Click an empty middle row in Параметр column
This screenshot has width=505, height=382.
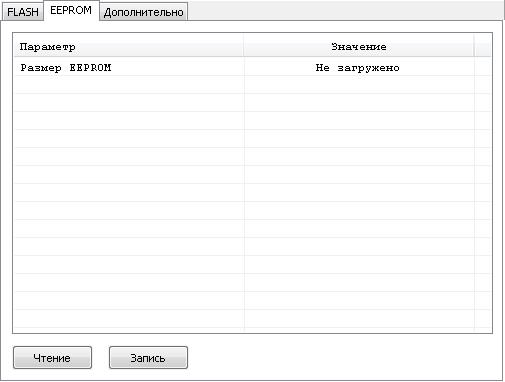pos(129,193)
